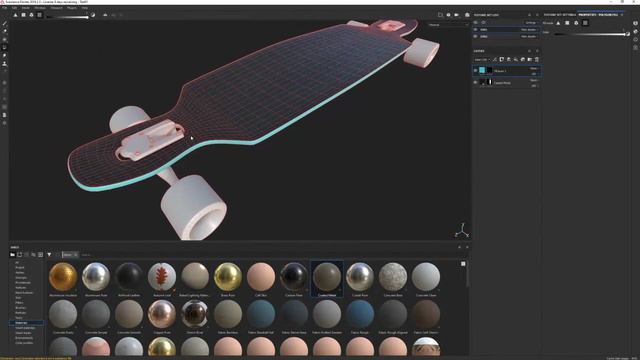Choose UV chunk fill mode in top toolbar
This screenshot has height=360, width=640.
click(x=40, y=15)
